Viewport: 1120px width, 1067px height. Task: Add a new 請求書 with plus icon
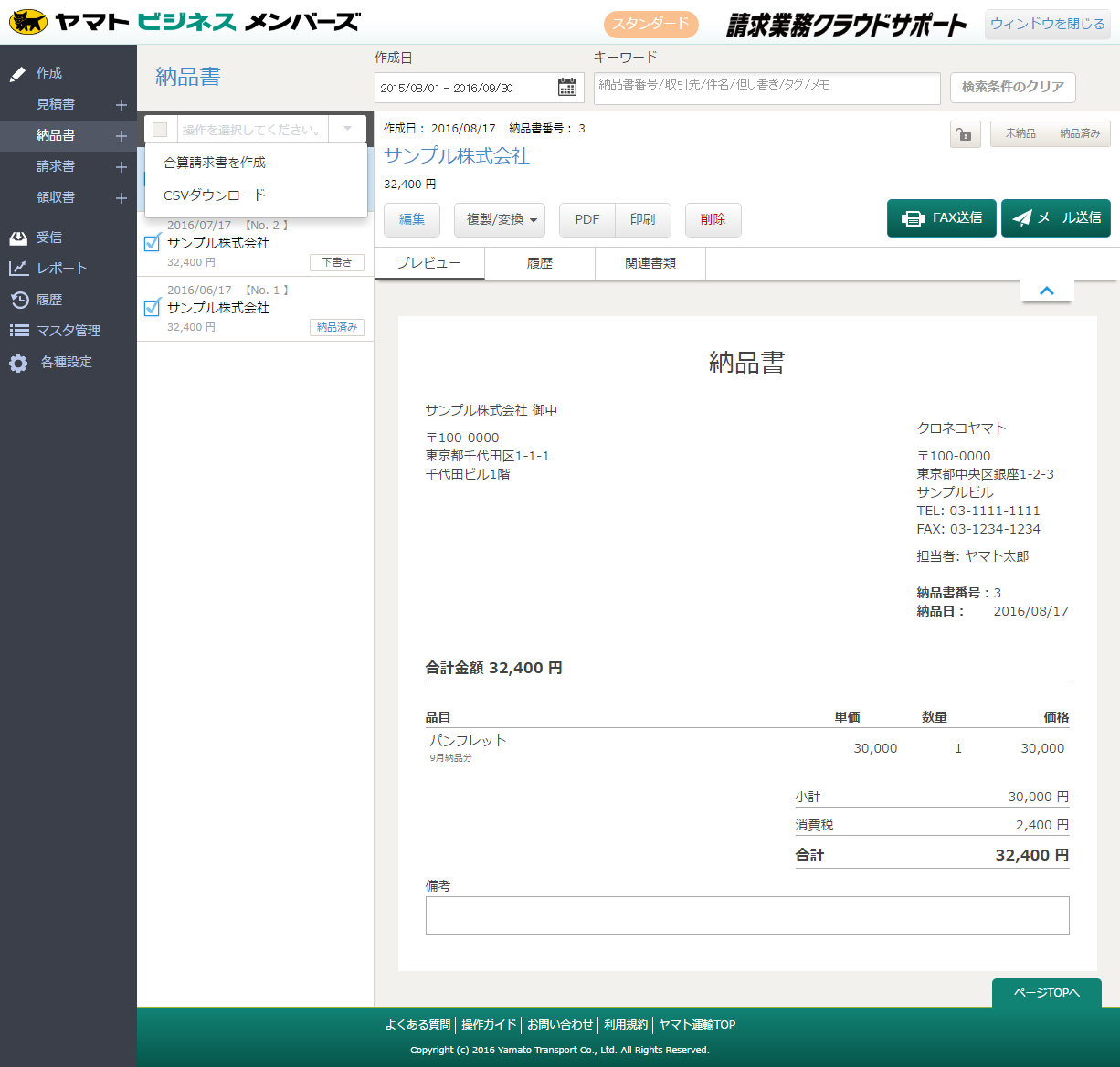121,167
